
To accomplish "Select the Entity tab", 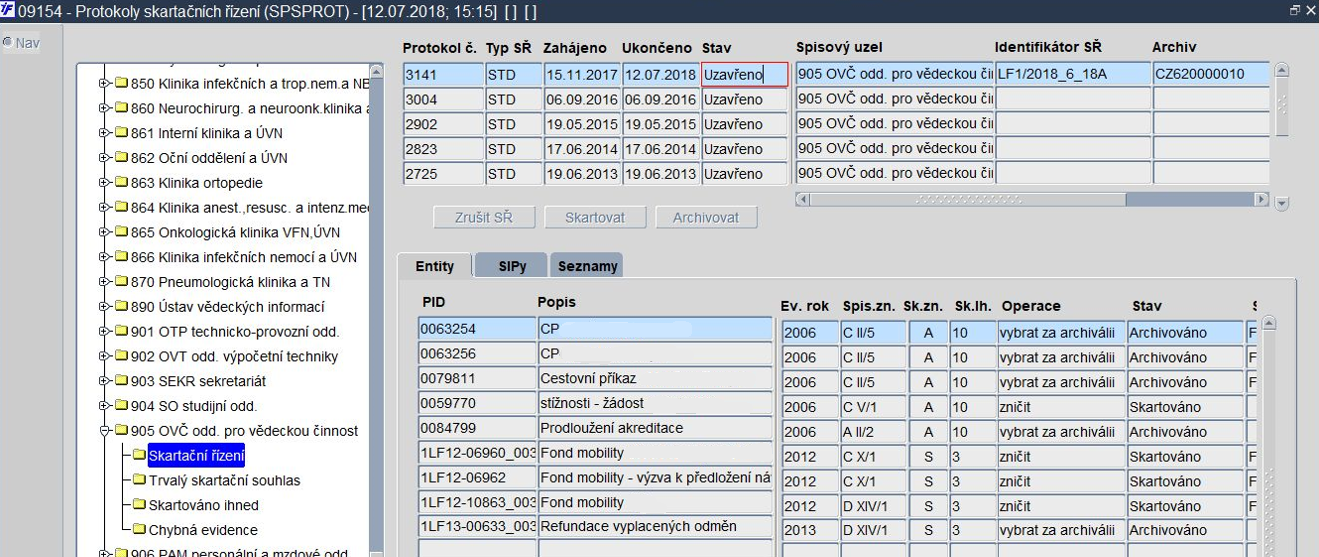I will point(435,266).
